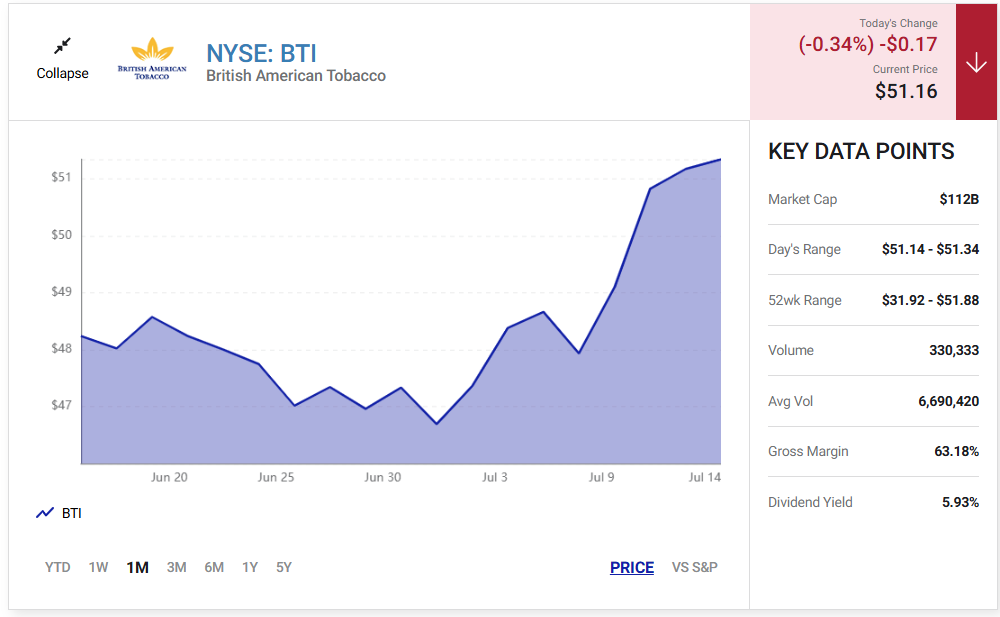Select the YTD time range

57,567
